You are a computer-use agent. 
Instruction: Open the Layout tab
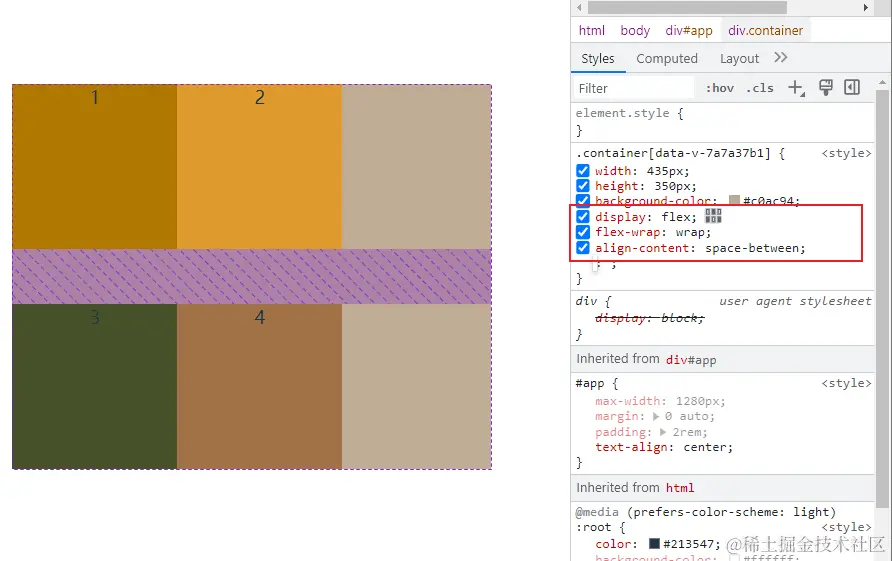point(740,59)
